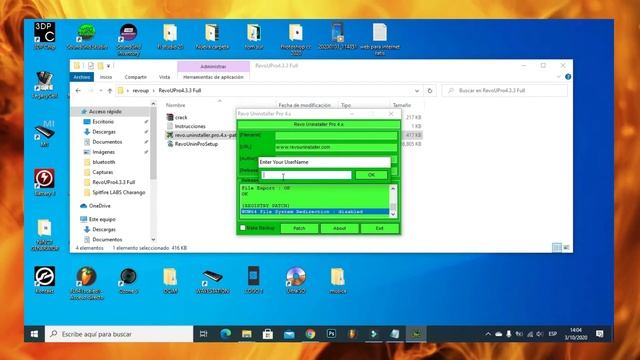Open Este equipo in navigation pane

click(102, 219)
